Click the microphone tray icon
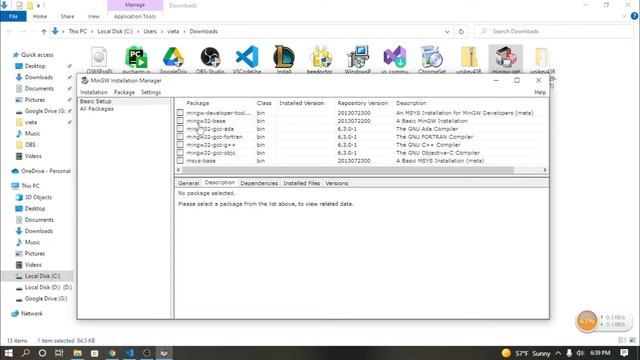 tap(569, 353)
